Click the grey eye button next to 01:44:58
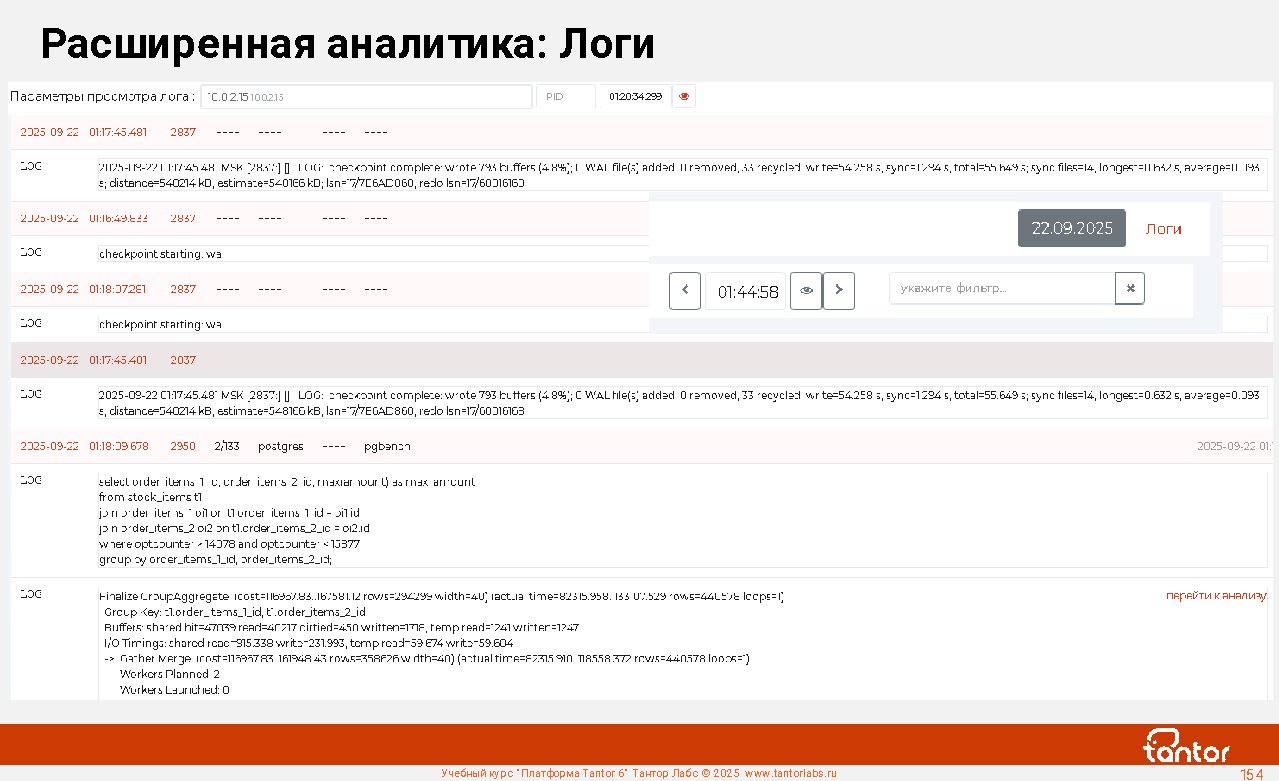The width and height of the screenshot is (1279, 781). (x=806, y=291)
